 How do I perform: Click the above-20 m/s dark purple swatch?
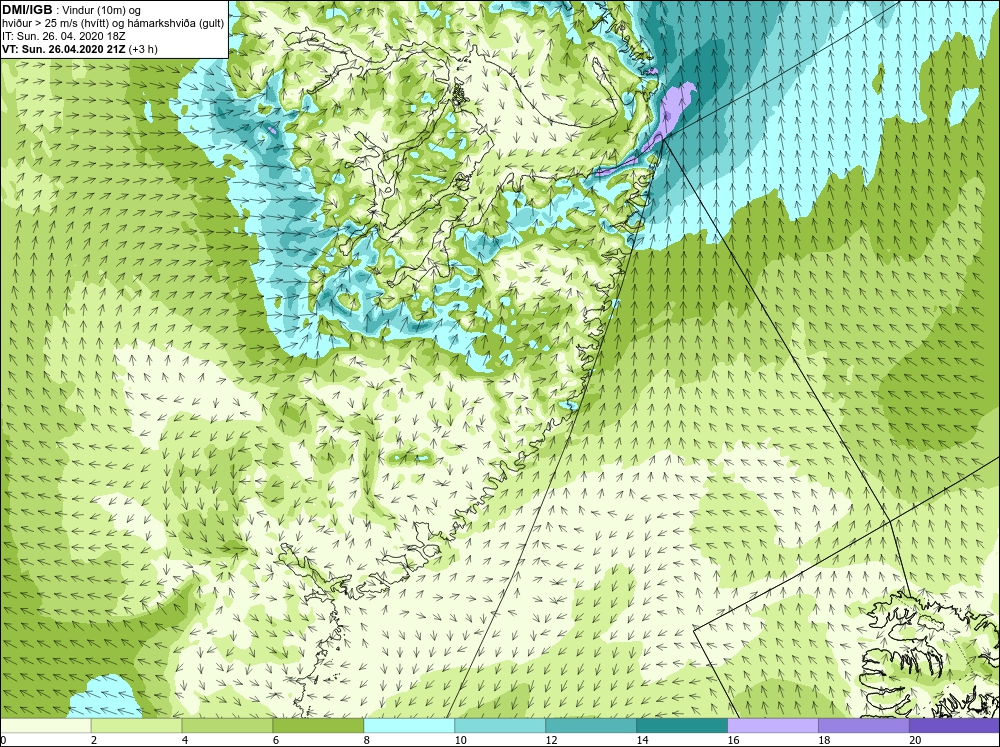954,726
